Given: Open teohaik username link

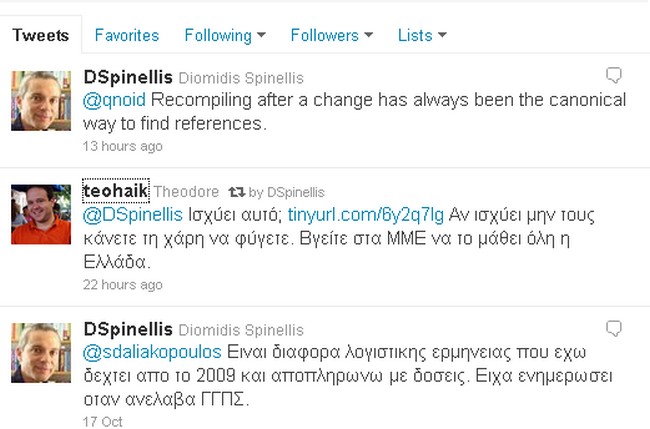Looking at the screenshot, I should [115, 191].
